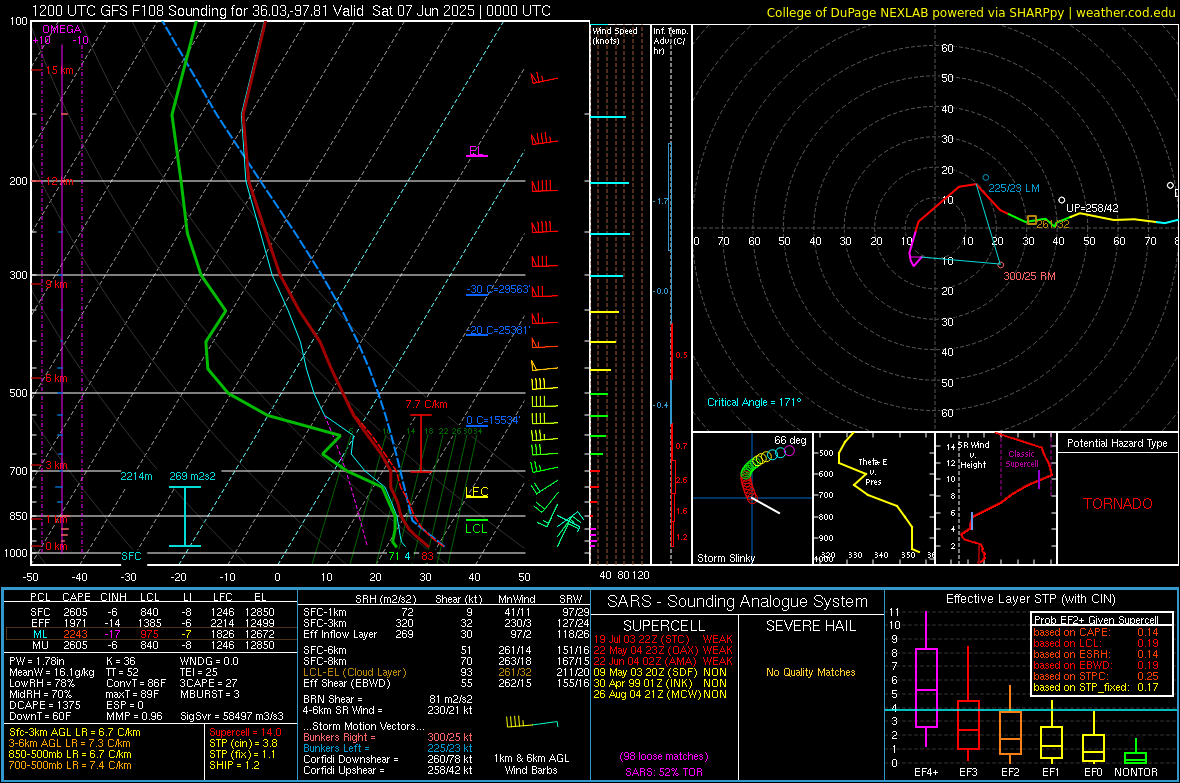Image resolution: width=1180 pixels, height=783 pixels.
Task: Click the STP (cin) = 3.8 value
Action: click(x=243, y=743)
